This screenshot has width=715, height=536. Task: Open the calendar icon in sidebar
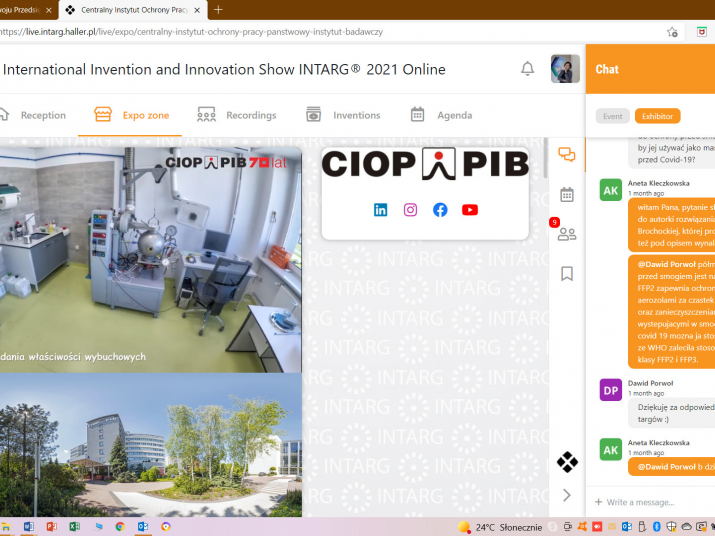(x=567, y=194)
